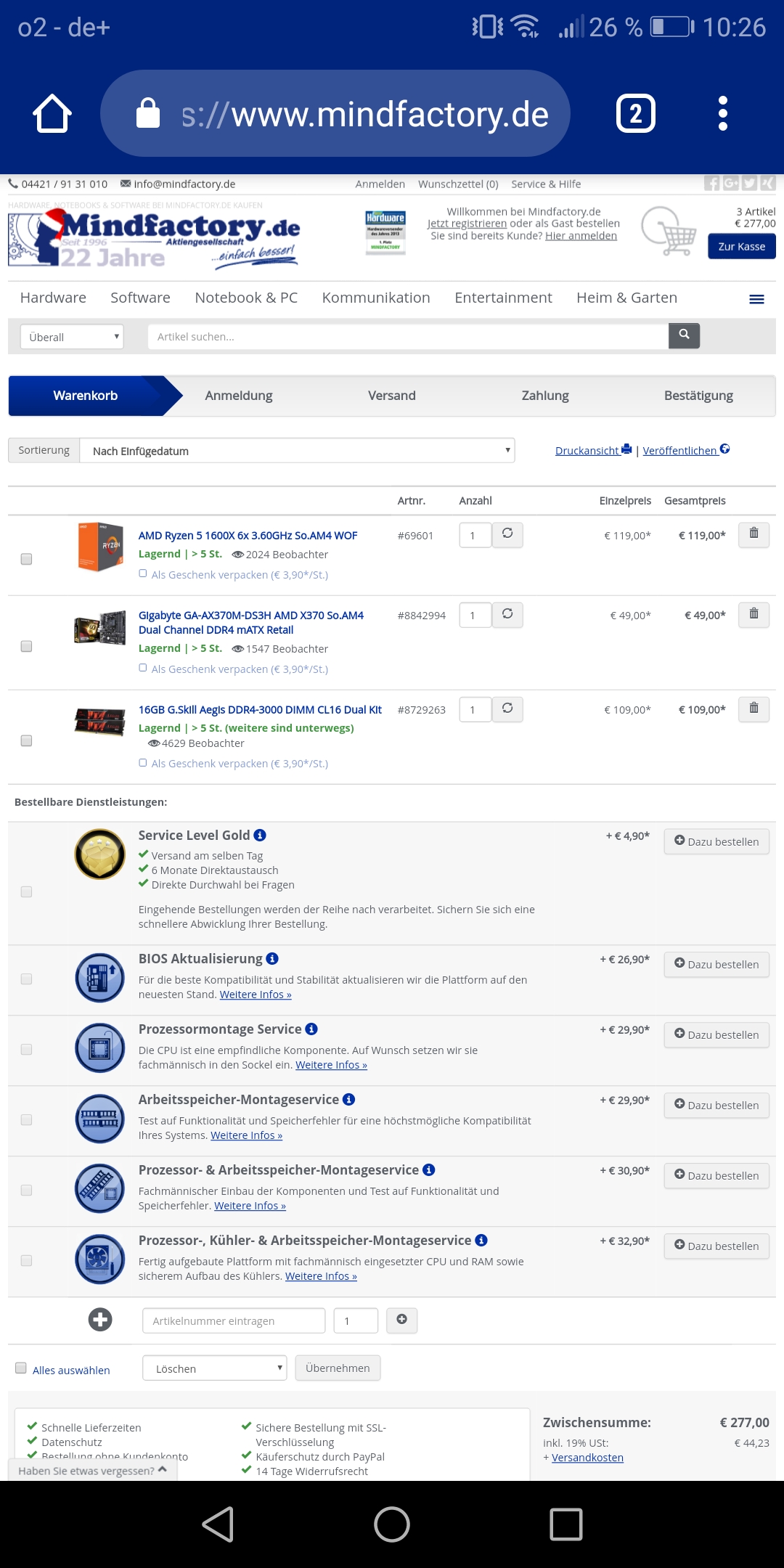Tap the browser URL address bar

click(335, 113)
